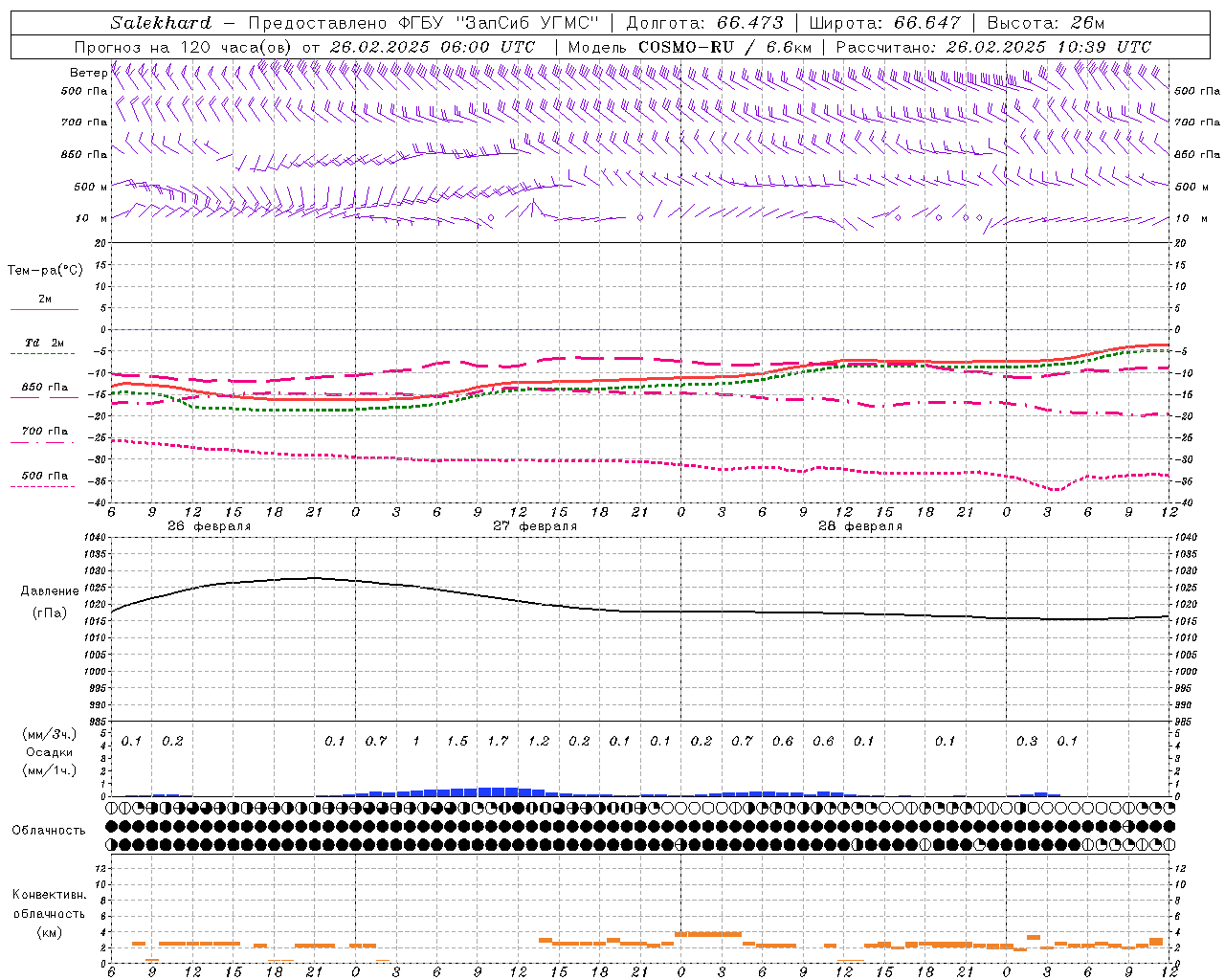Screen dimensions: 1225x980
Task: Click the (км) unit label
Action: 49,932
